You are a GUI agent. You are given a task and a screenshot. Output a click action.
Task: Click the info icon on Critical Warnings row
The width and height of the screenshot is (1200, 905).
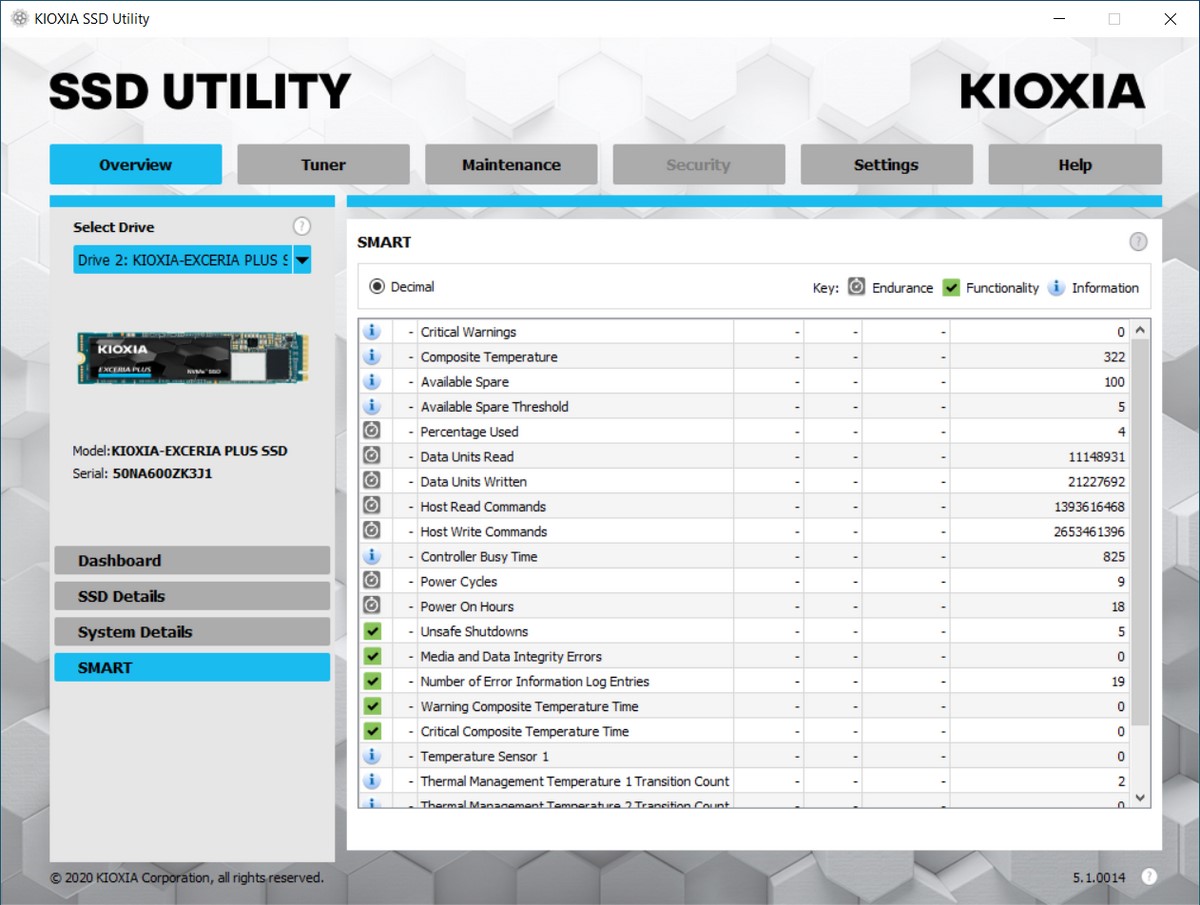(x=372, y=331)
